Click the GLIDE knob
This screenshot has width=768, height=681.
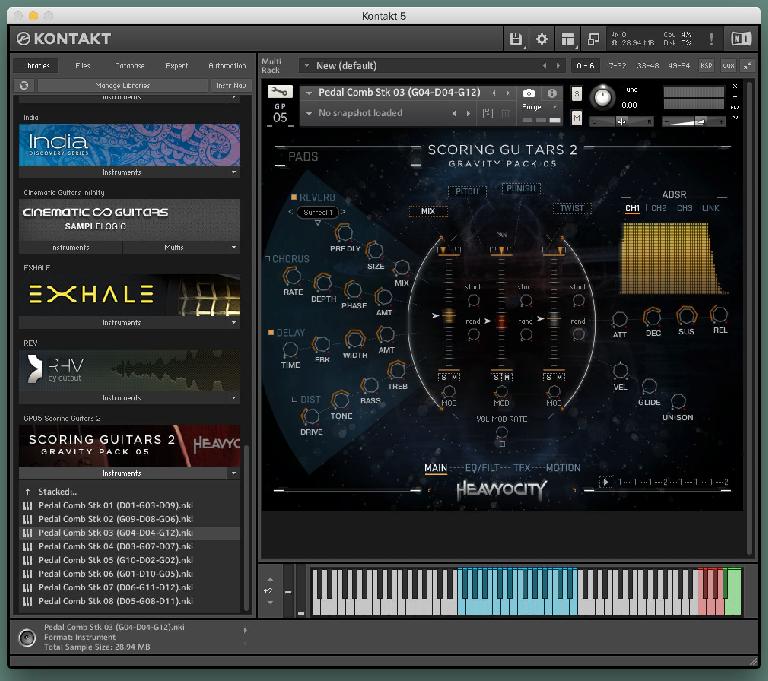tap(649, 387)
